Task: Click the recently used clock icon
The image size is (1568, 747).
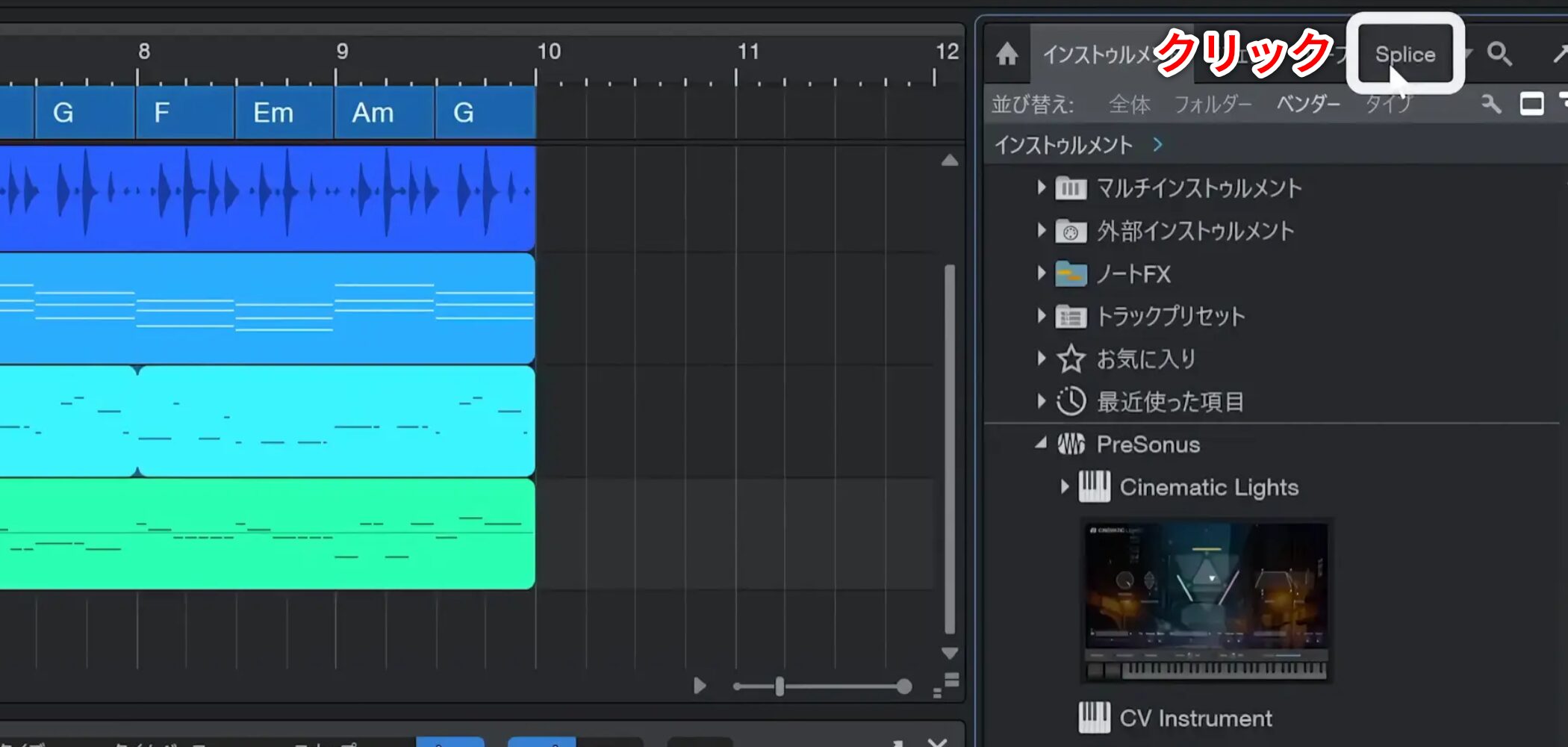Action: click(1071, 402)
